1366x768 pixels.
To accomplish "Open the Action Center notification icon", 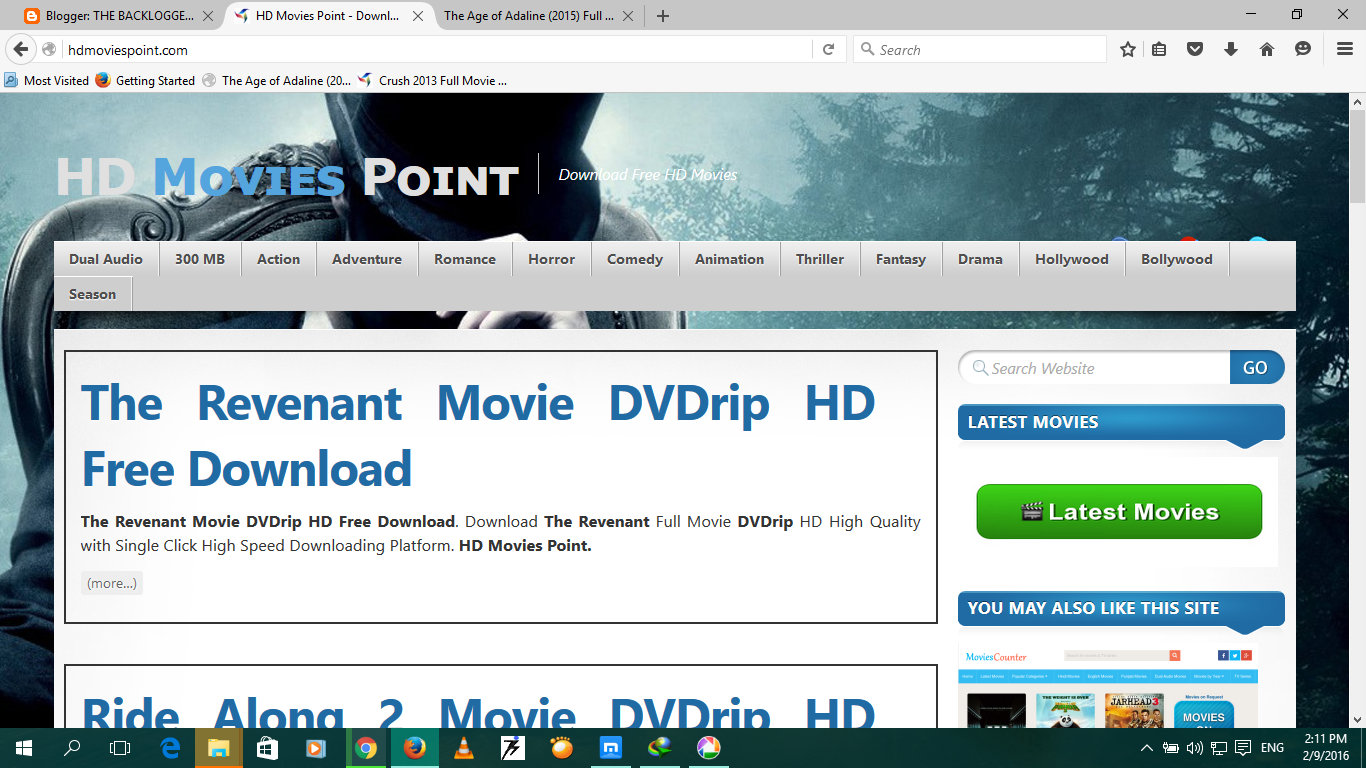I will (1243, 748).
